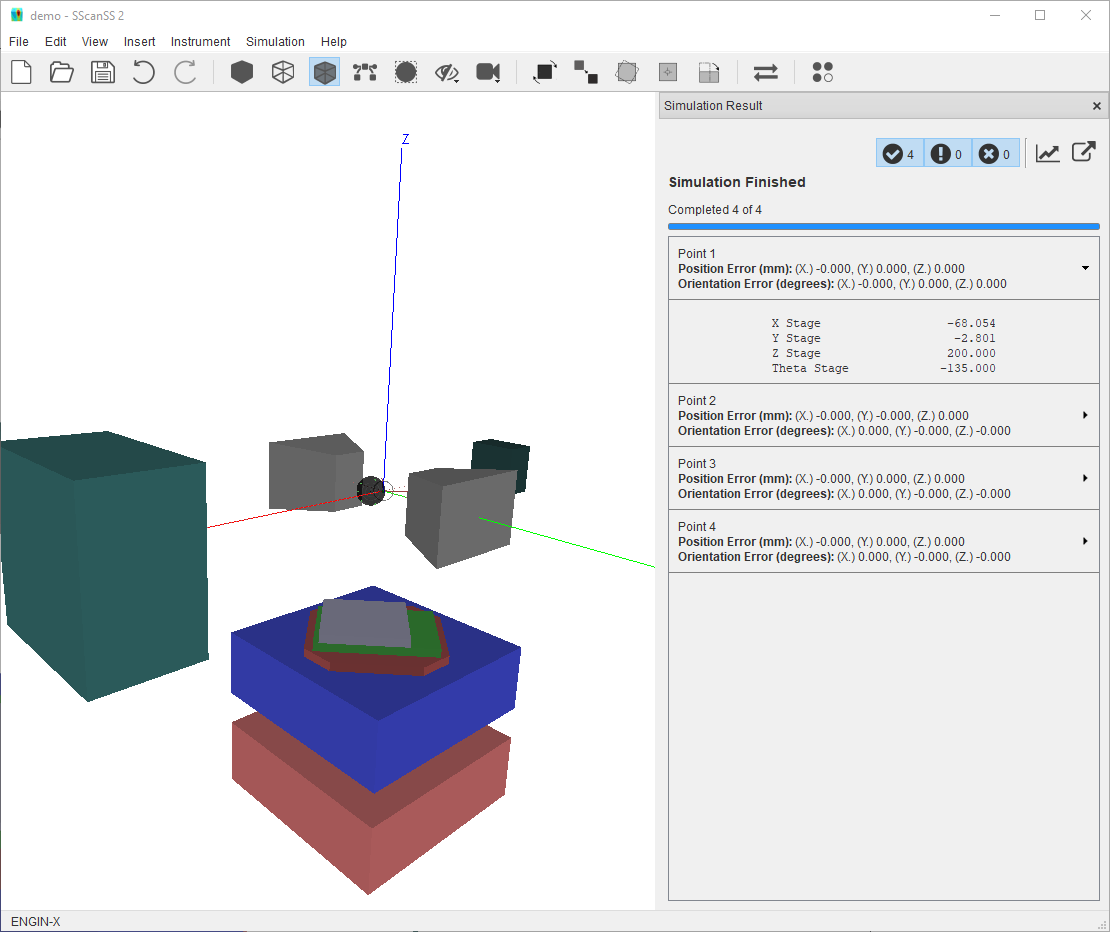Image resolution: width=1110 pixels, height=932 pixels.
Task: Click the line chart results icon
Action: 1048,153
